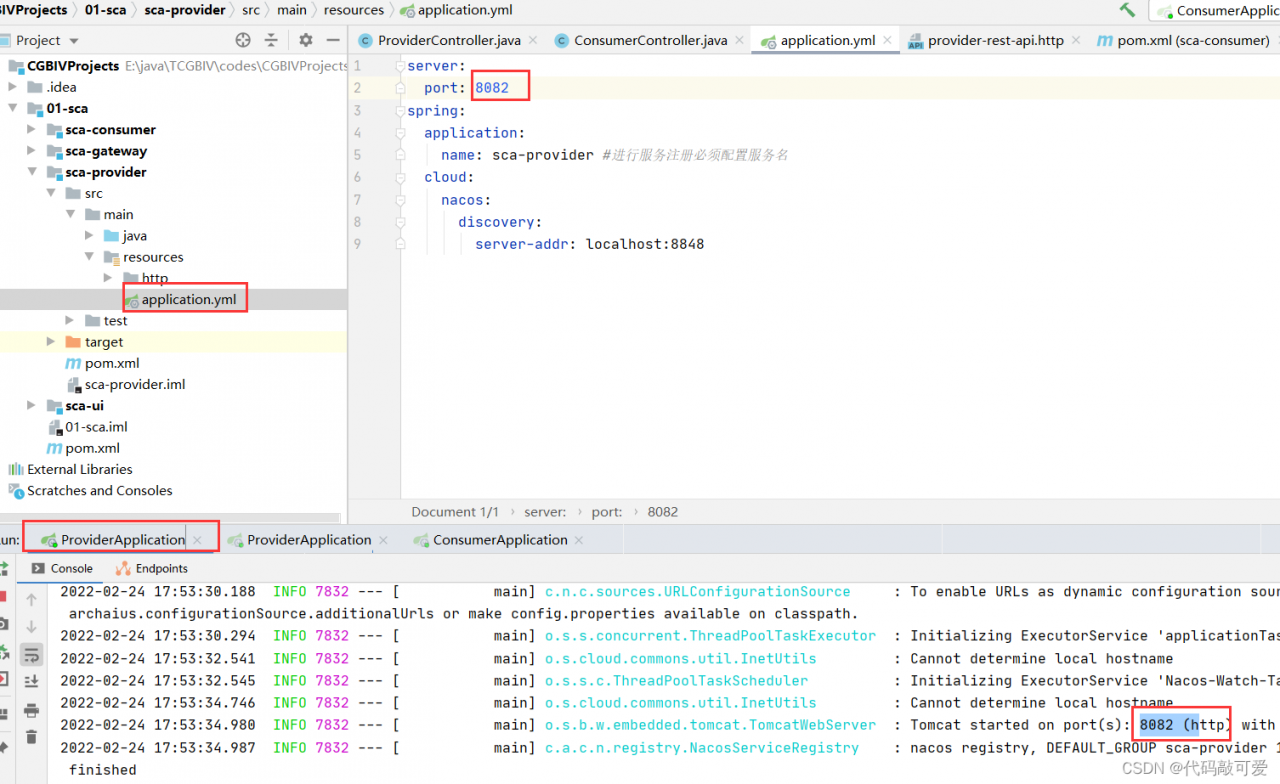This screenshot has height=784, width=1280.
Task: Select application.yml in project tree
Action: [188, 299]
